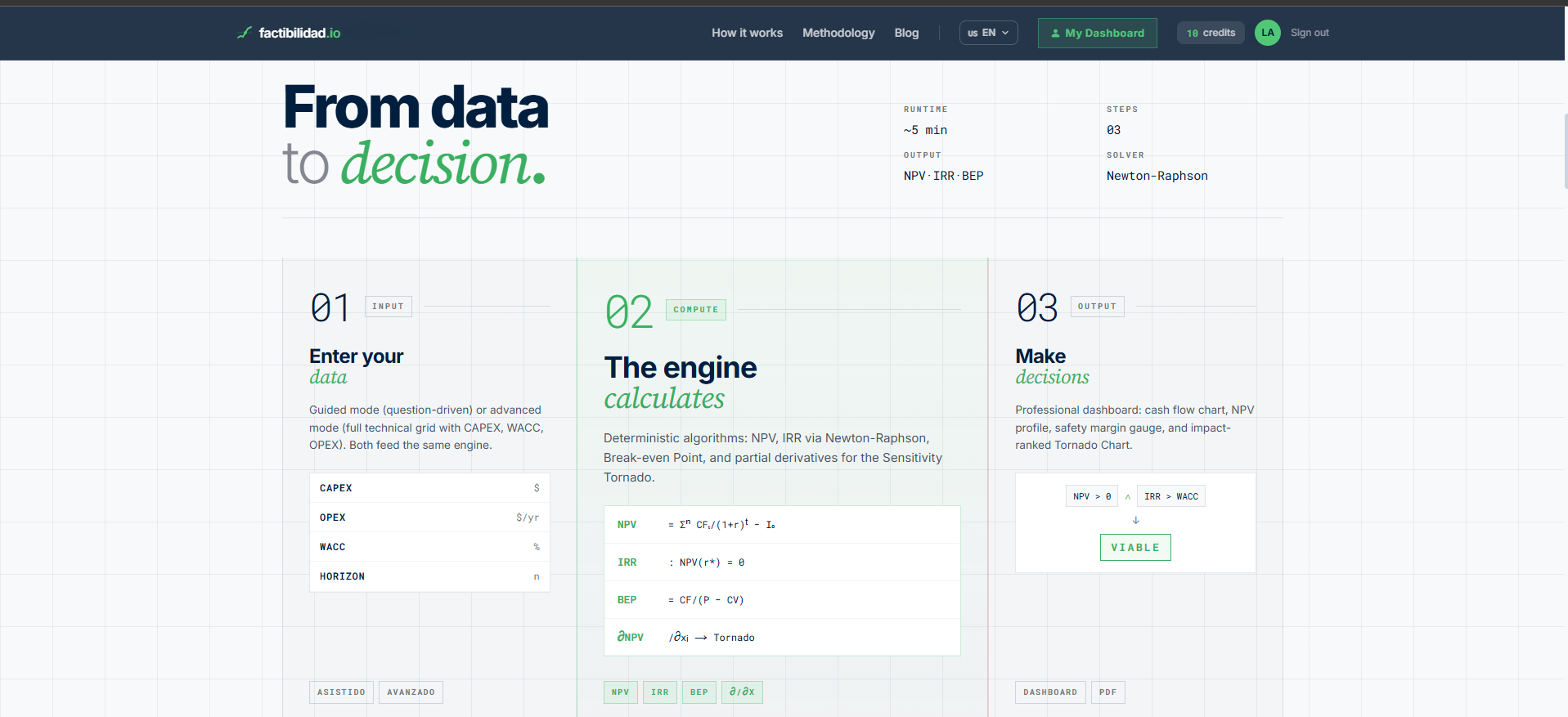The image size is (1568, 717).
Task: Click the user icon in My Dashboard button
Action: coord(1055,34)
